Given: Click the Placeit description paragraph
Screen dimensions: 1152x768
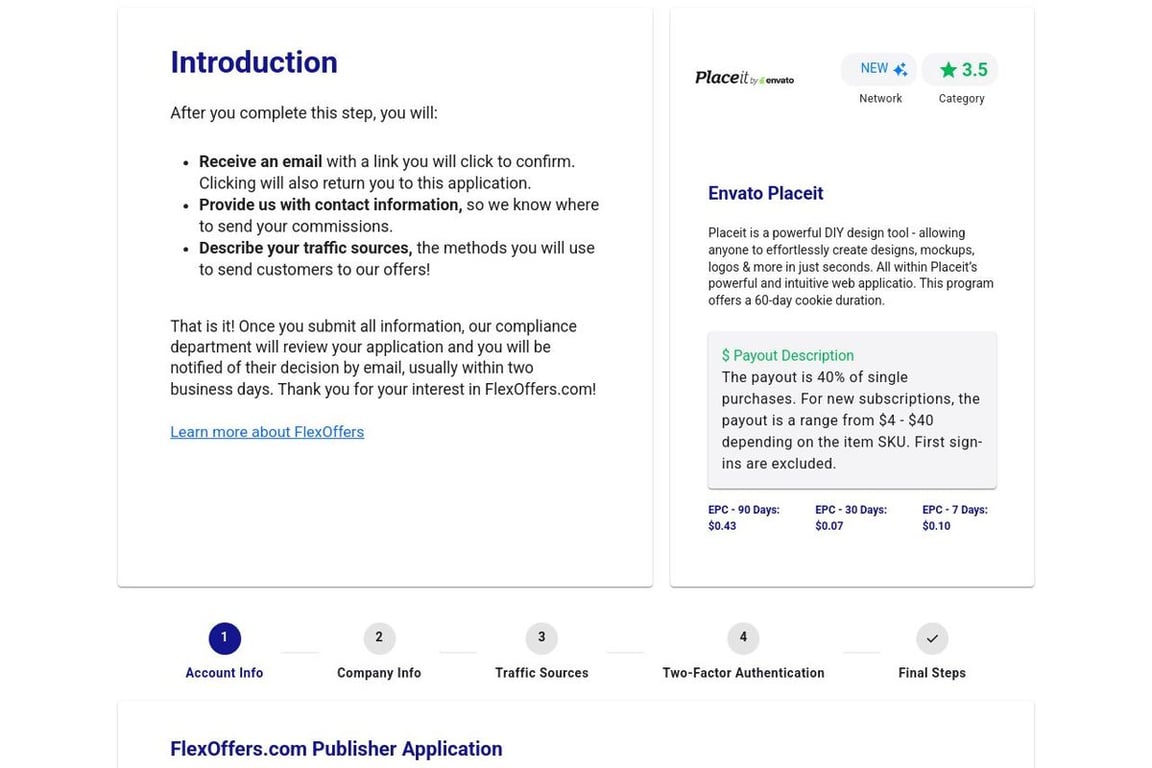Looking at the screenshot, I should pos(851,267).
